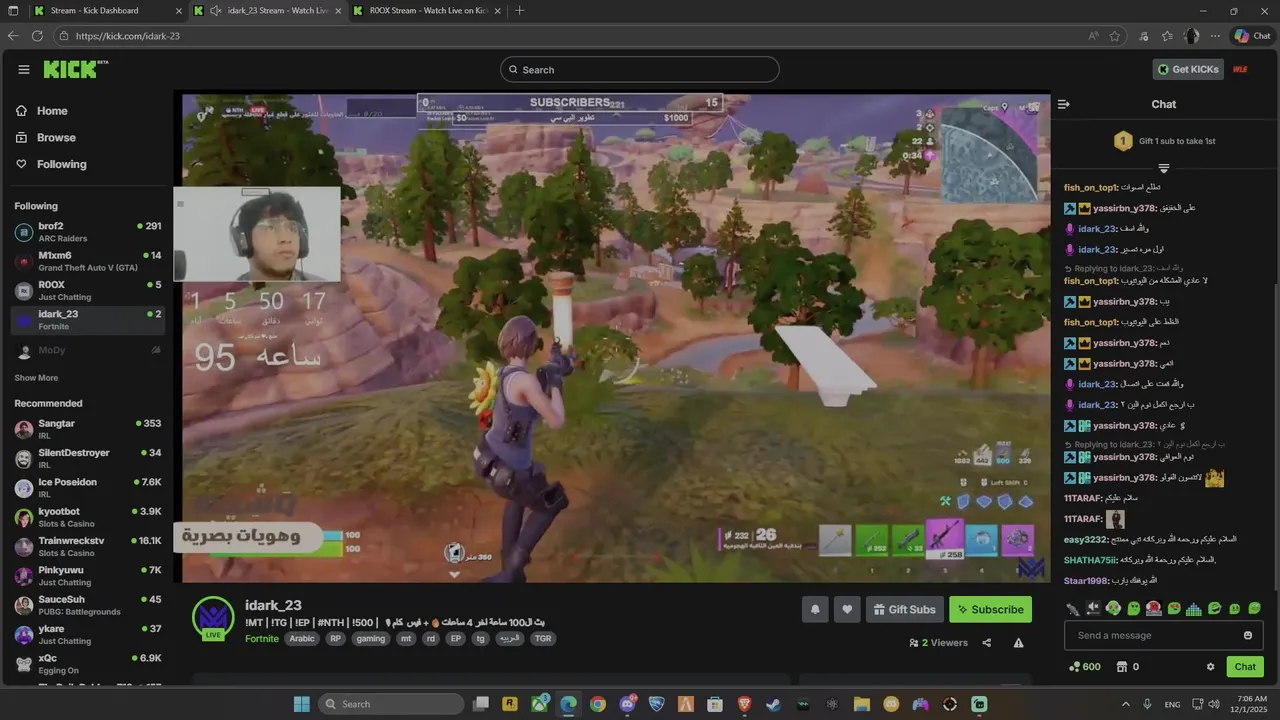
Task: Open Pinkyuwu recommended channel
Action: tap(88, 575)
